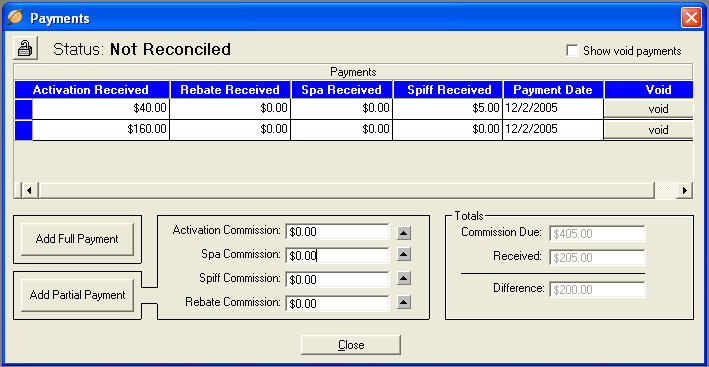Image resolution: width=709 pixels, height=367 pixels.
Task: Select the row marker of $160.00 payment
Action: click(x=24, y=130)
